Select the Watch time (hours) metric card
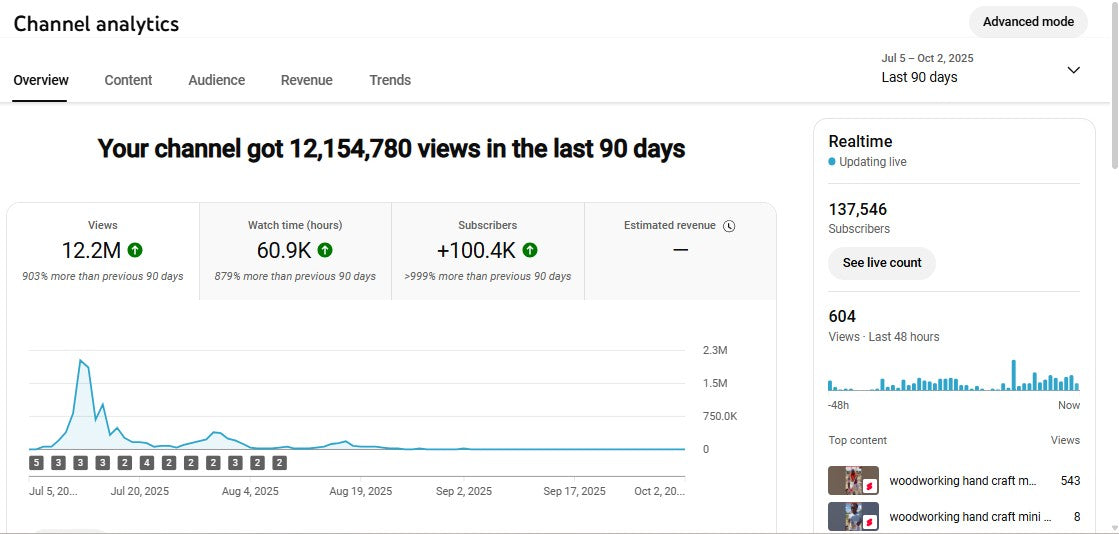The width and height of the screenshot is (1119, 534). [295, 251]
